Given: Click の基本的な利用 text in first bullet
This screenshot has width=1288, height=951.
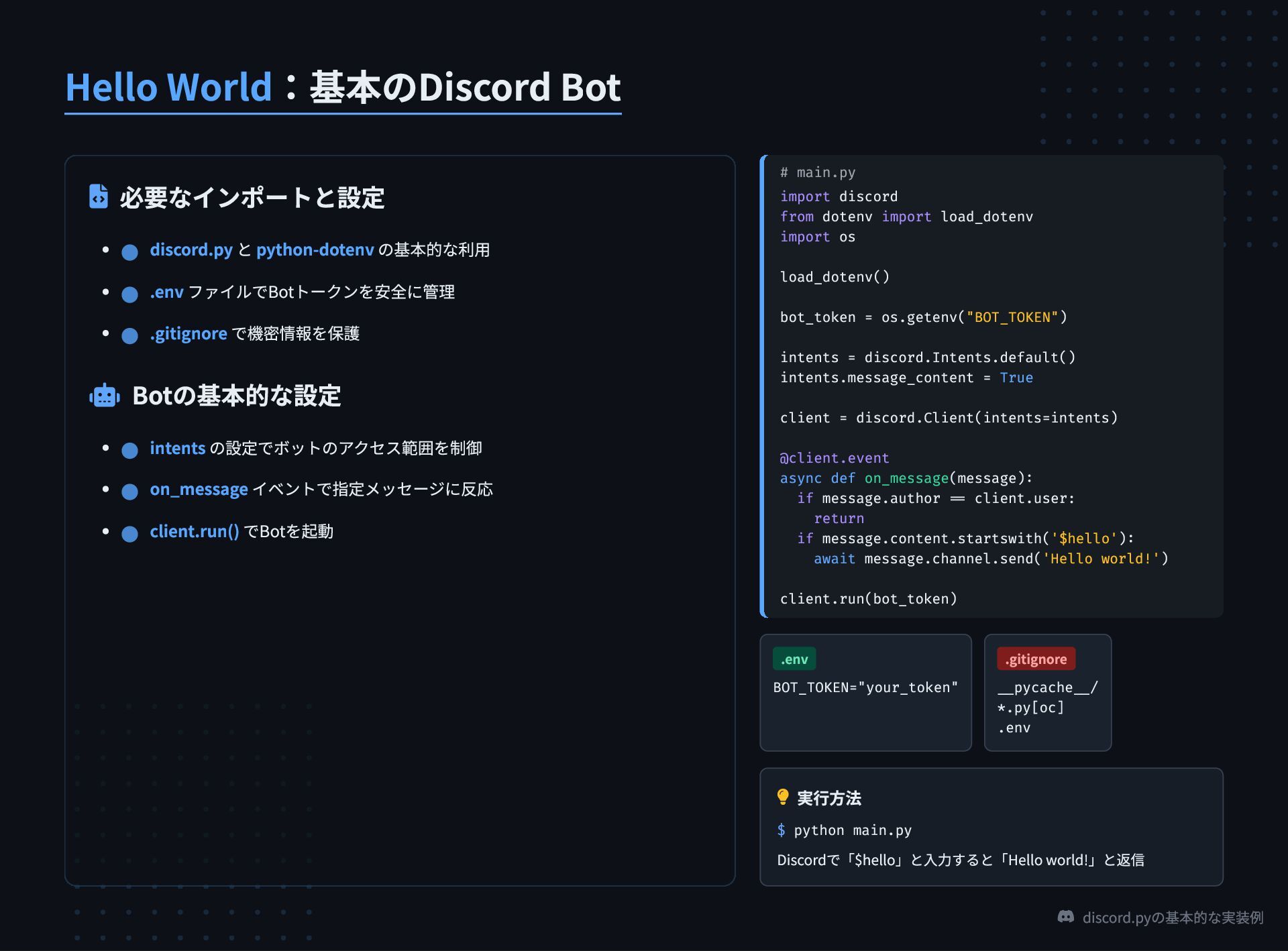Looking at the screenshot, I should (x=434, y=249).
